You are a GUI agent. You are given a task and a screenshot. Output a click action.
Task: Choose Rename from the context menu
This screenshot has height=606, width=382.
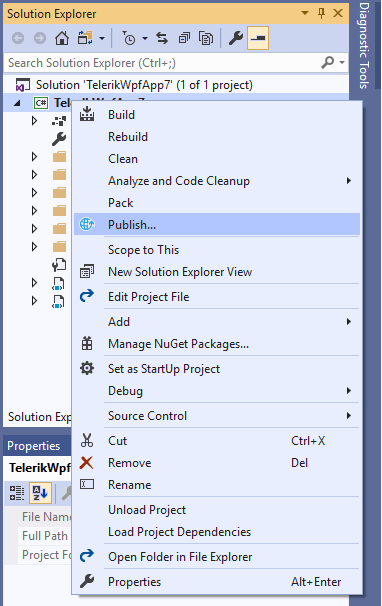coord(217,485)
